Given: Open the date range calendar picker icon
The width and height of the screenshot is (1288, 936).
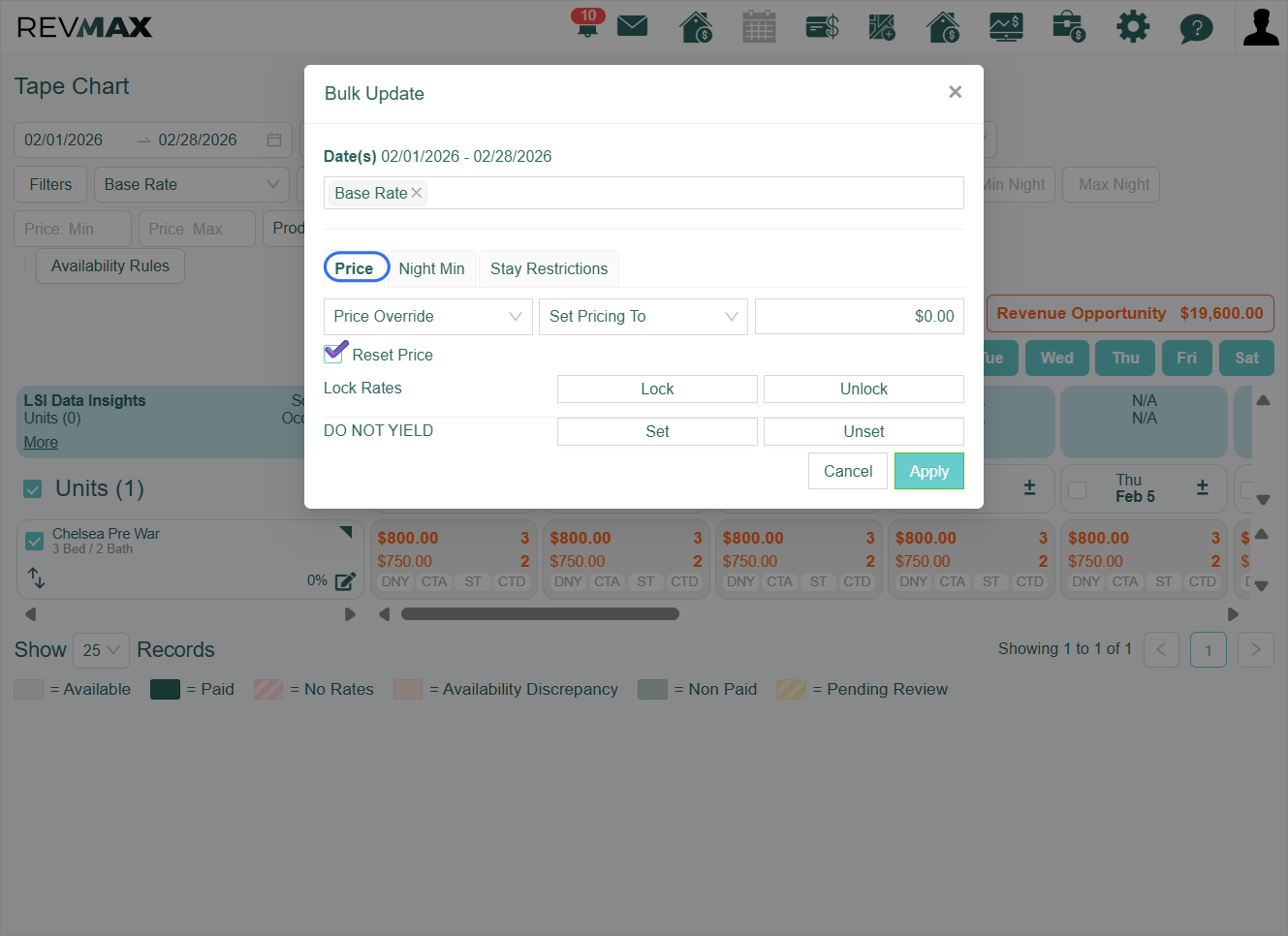Looking at the screenshot, I should point(274,140).
